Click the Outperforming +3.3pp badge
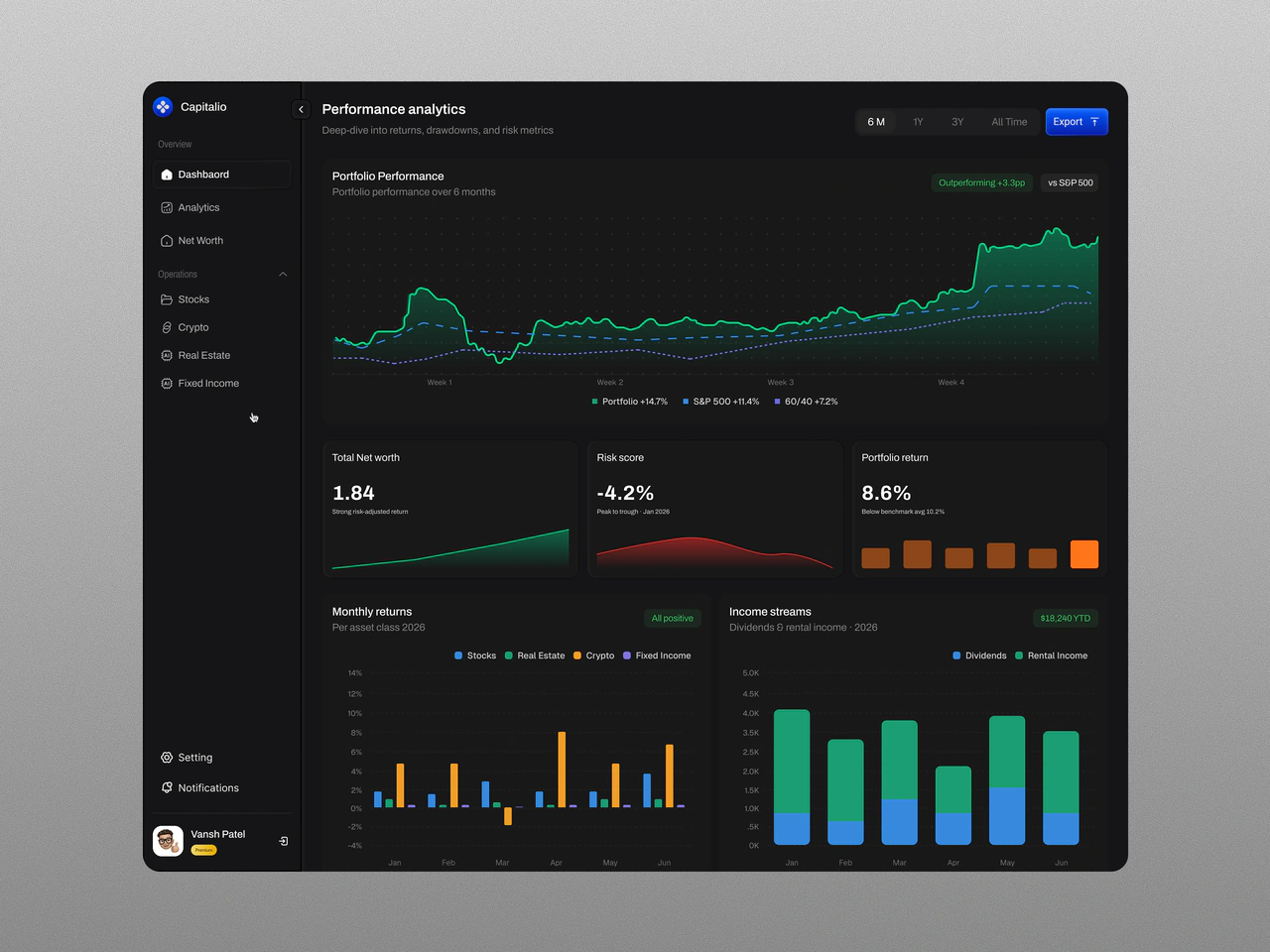This screenshot has width=1270, height=952. [x=981, y=182]
